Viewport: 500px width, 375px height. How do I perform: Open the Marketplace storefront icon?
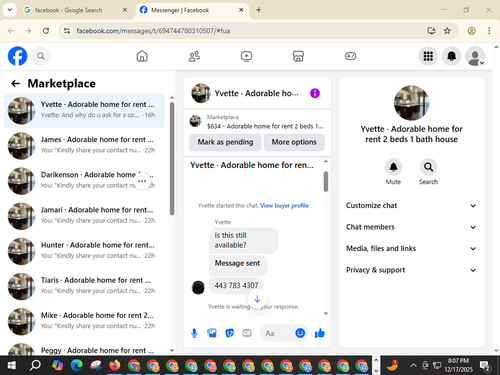coord(298,56)
